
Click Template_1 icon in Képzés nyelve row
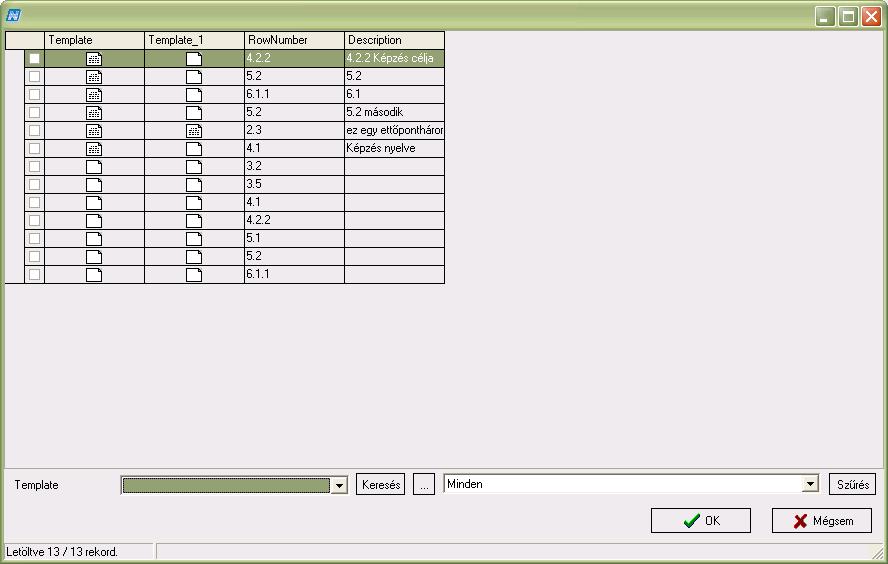194,149
